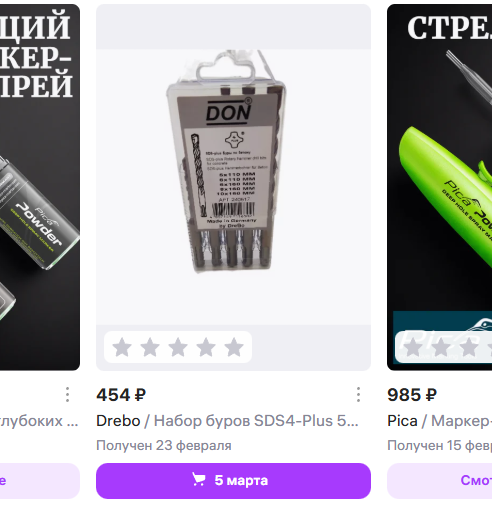The height and width of the screenshot is (521, 492).
Task: Add Drebo set to cart, 5 марта
Action: coord(233,481)
